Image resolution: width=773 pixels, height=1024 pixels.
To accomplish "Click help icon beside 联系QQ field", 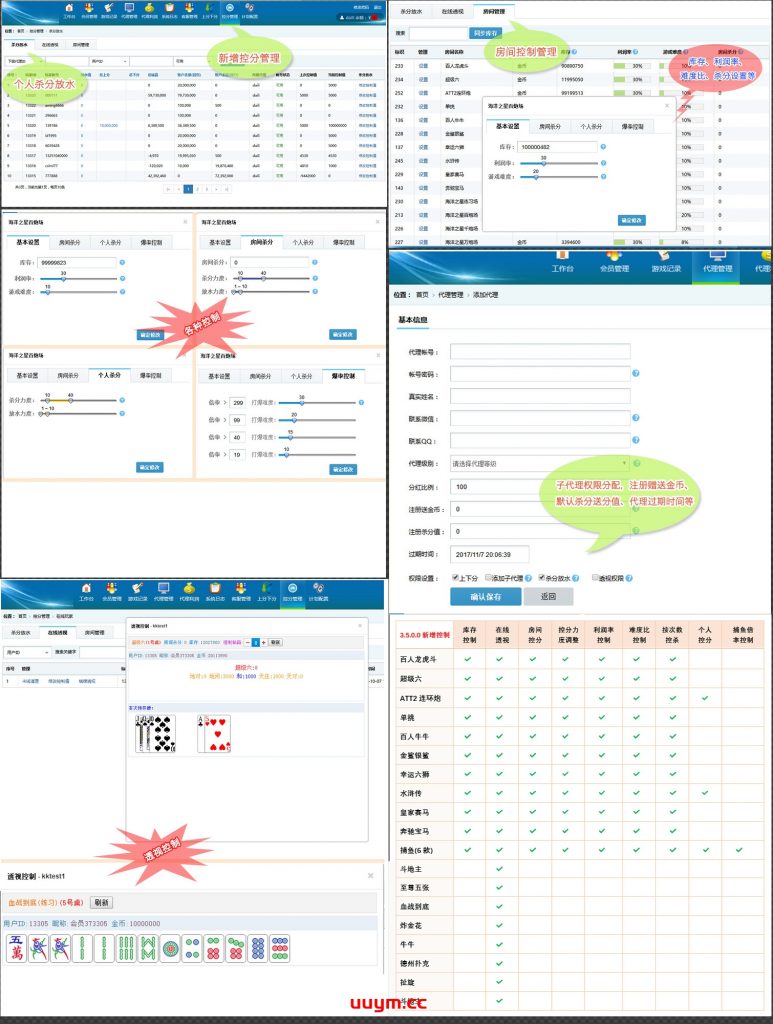I will (x=636, y=441).
